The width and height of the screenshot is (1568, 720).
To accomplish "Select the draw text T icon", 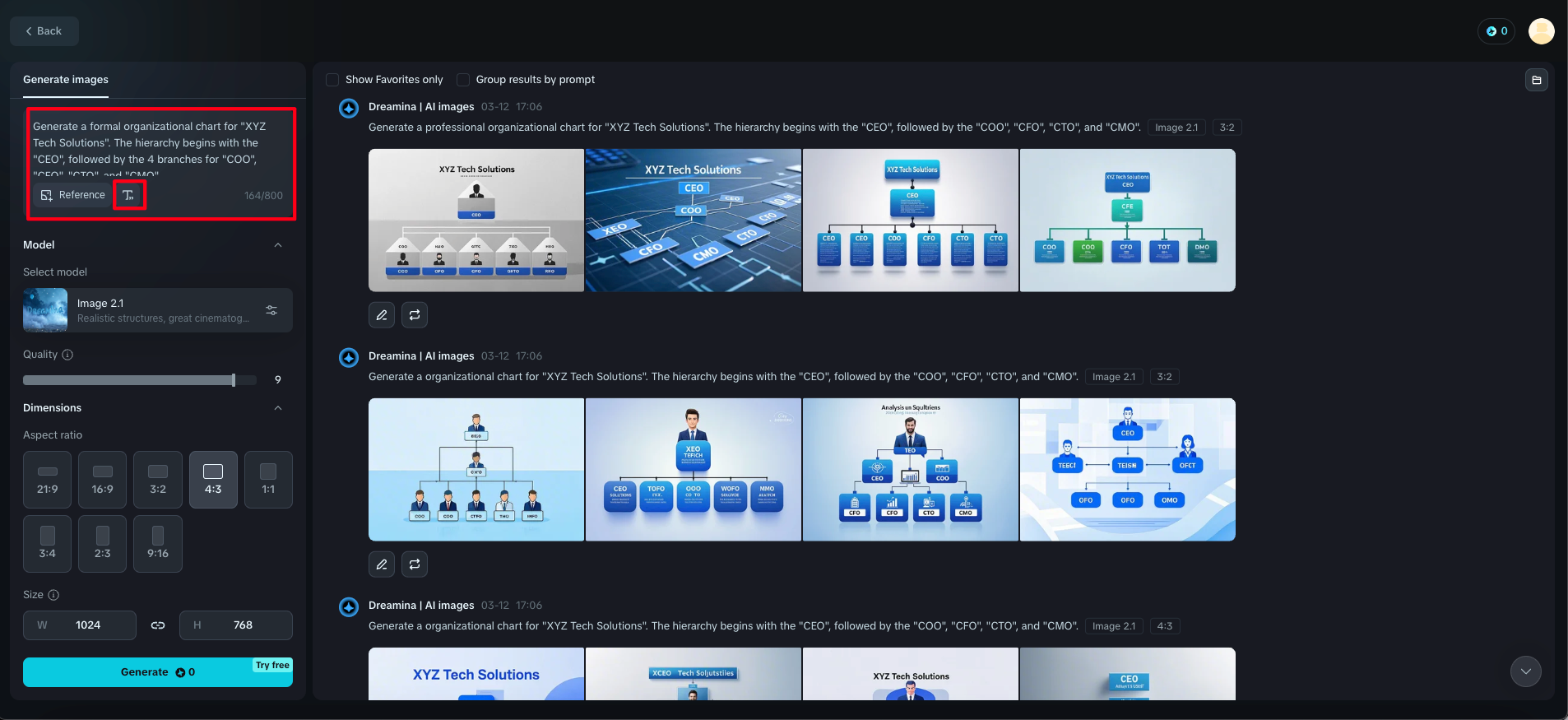I will coord(128,195).
